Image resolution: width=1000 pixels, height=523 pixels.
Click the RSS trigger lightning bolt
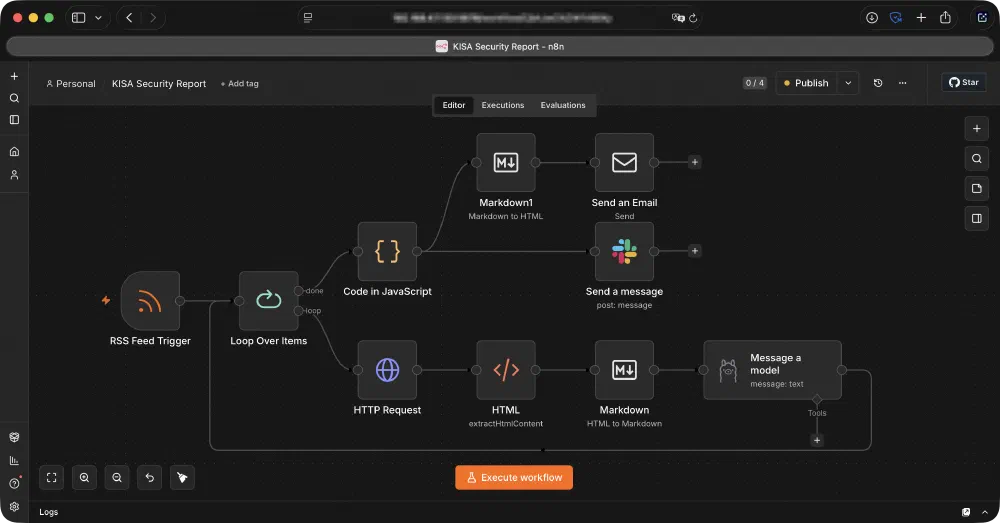106,300
